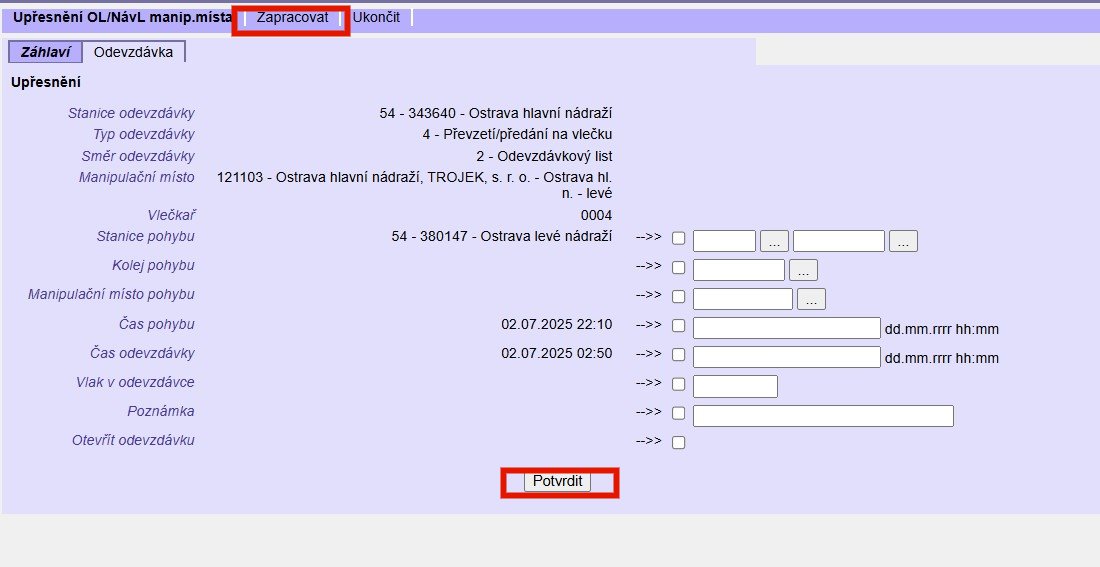
Task: Open lookup beside first Stanice pohybu field
Action: 774,241
